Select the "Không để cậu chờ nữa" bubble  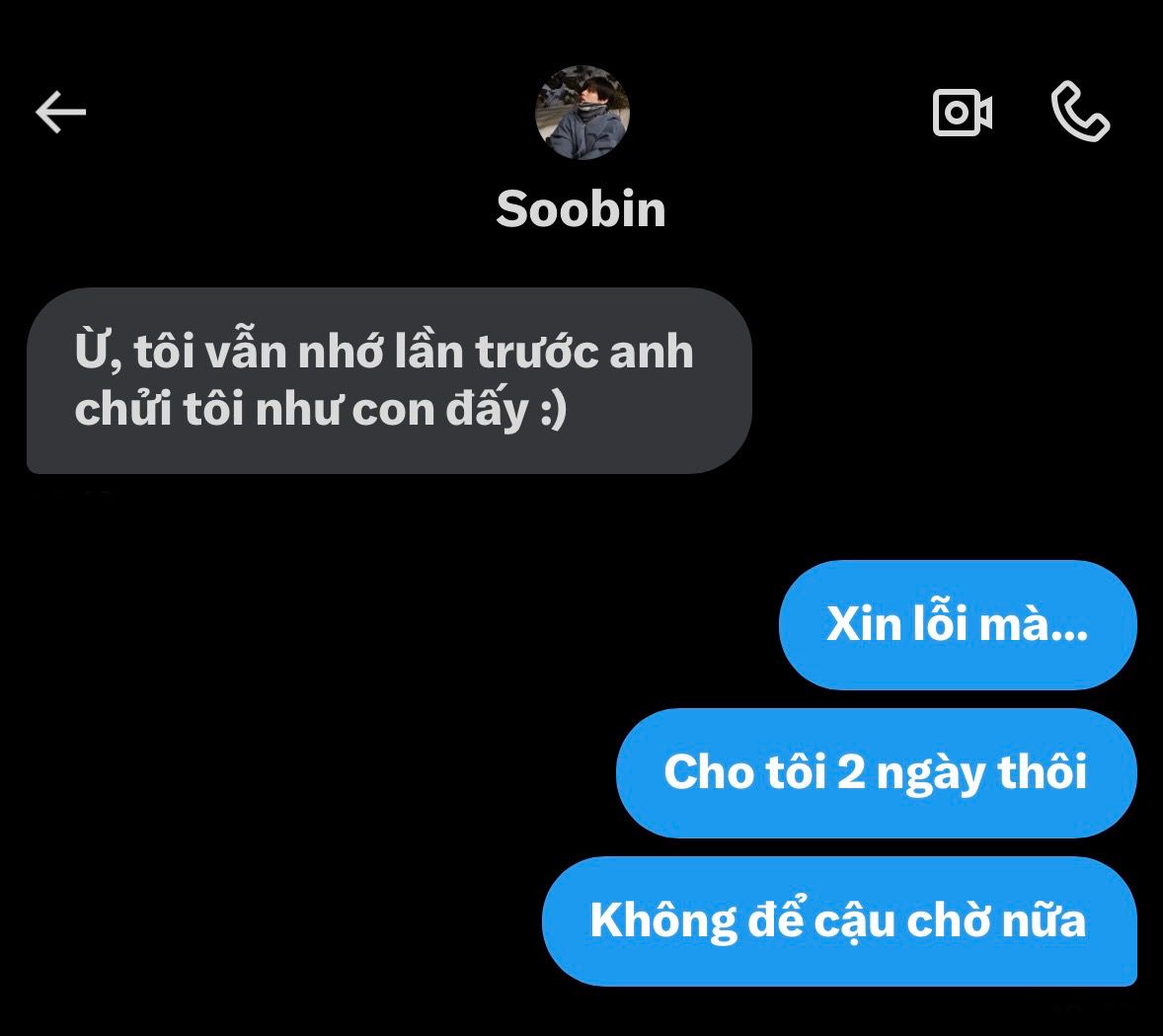point(839,921)
